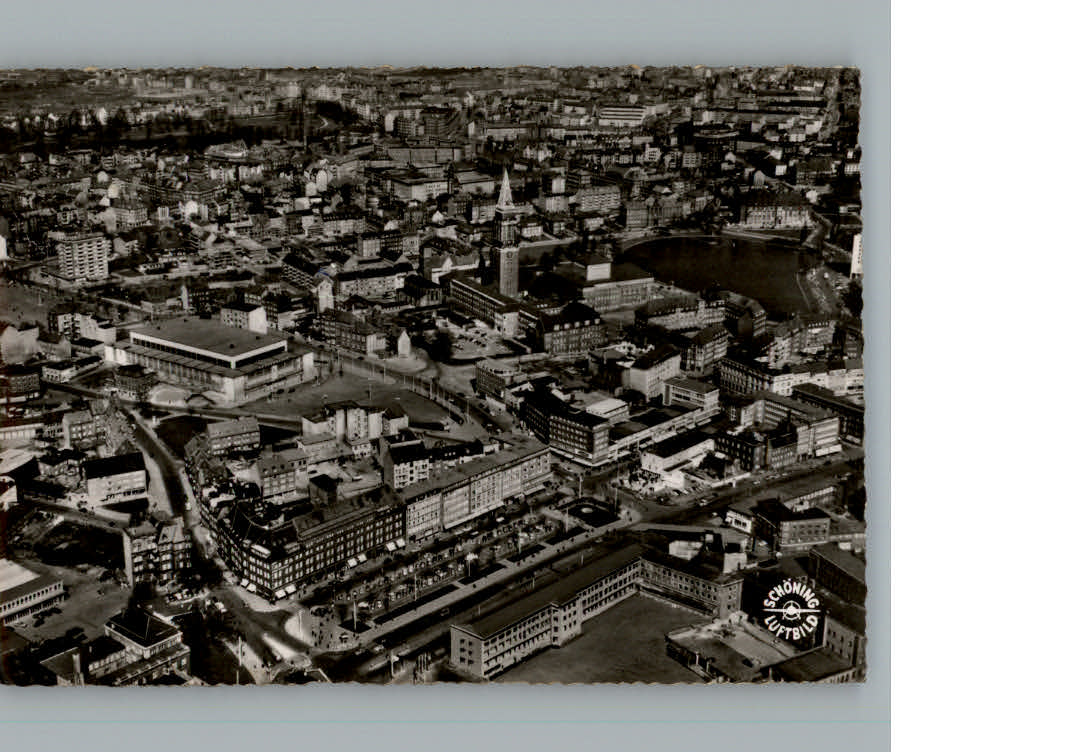Click the airplane emblem inside the logo
This screenshot has width=1072, height=752.
point(791,610)
